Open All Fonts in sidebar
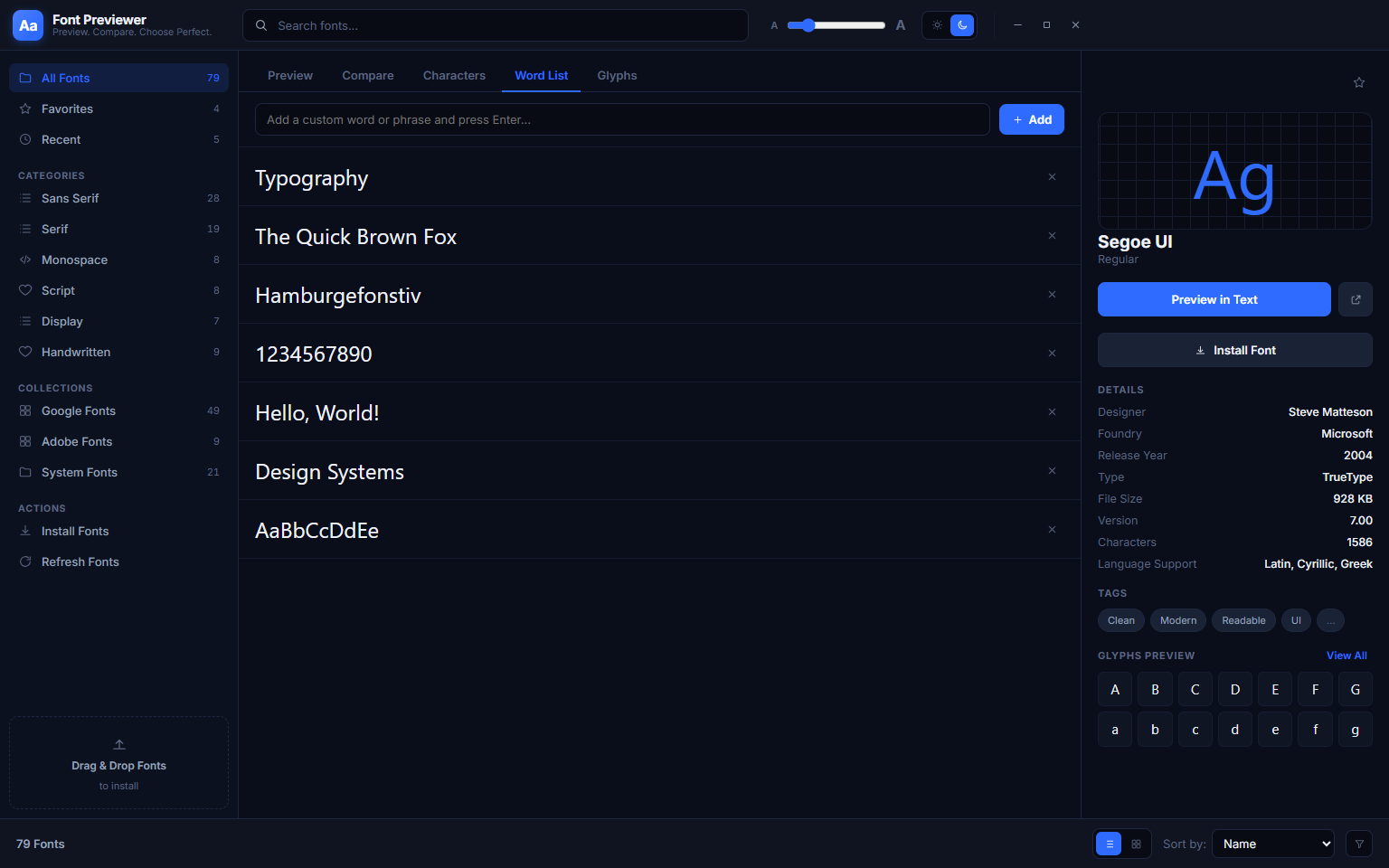Viewport: 1389px width, 868px height. [x=118, y=78]
